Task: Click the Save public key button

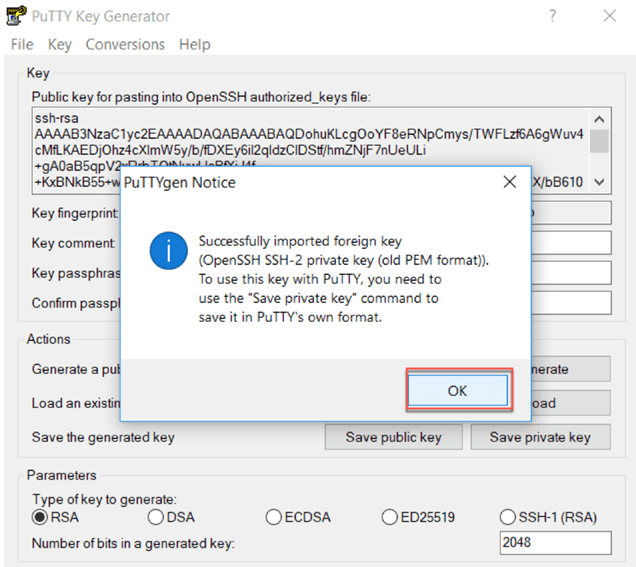Action: pyautogui.click(x=393, y=437)
